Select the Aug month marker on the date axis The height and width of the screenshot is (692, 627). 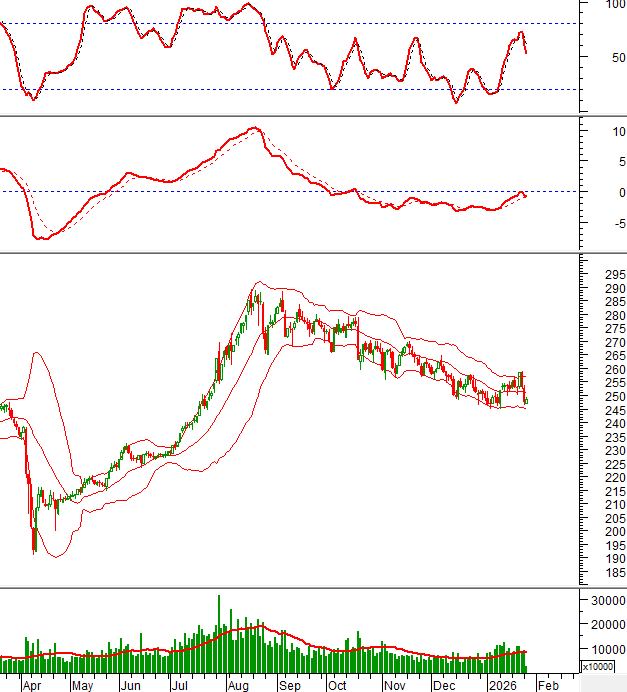[x=238, y=686]
